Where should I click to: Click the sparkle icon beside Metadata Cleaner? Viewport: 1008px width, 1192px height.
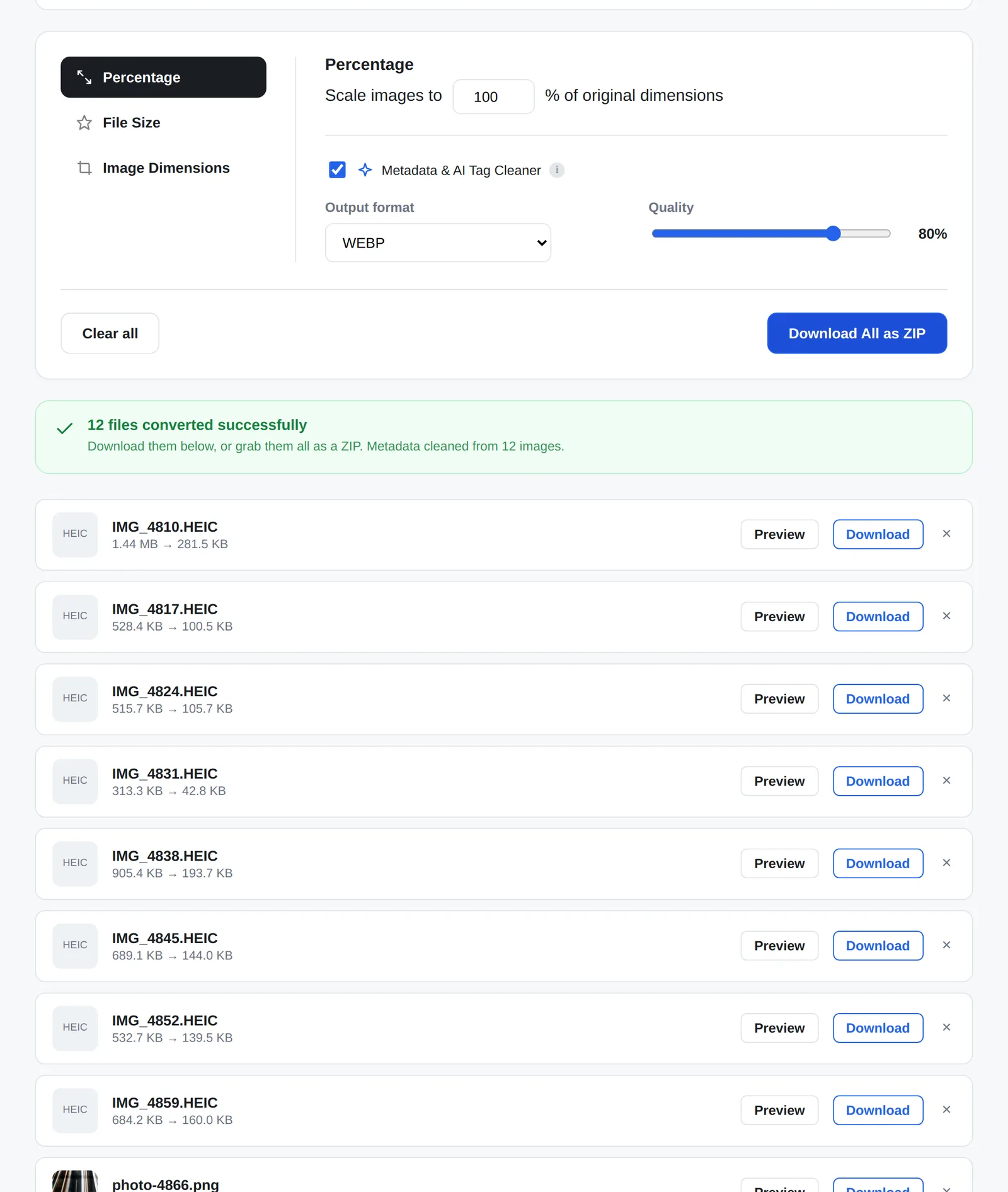pos(365,169)
